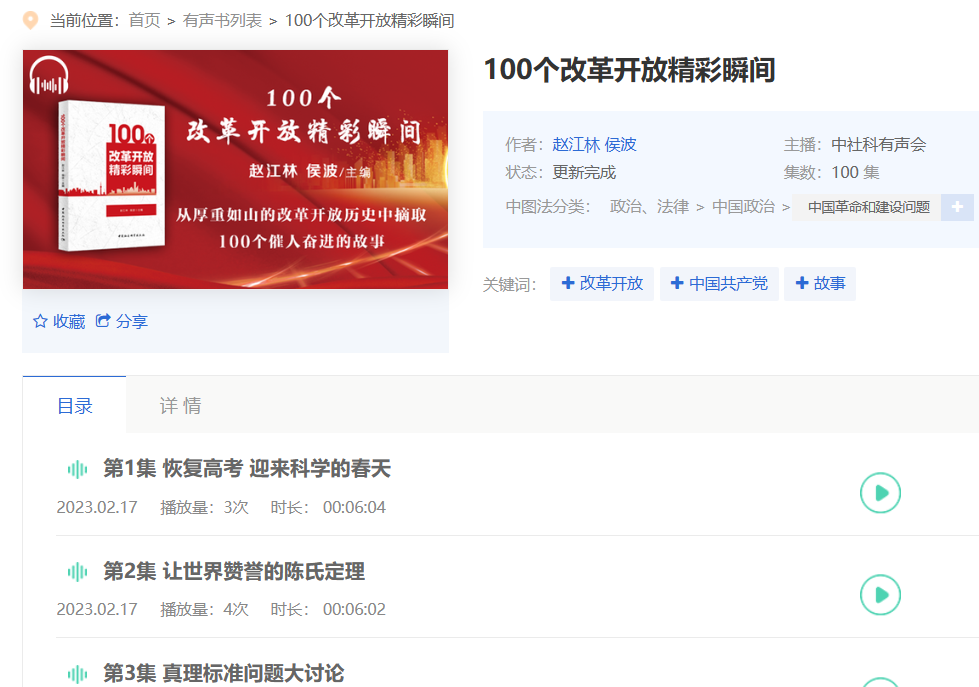Click the page title 100个改革开放精彩瞬间
Screen dimensions: 979x687
coord(629,69)
